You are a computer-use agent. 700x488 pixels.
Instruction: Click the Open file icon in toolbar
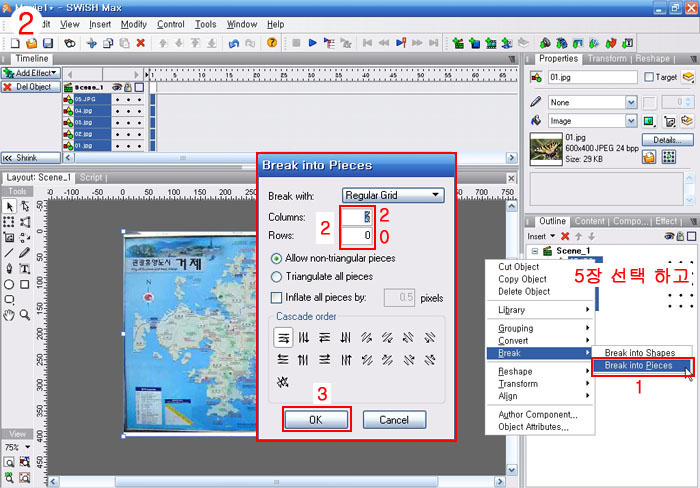(31, 43)
